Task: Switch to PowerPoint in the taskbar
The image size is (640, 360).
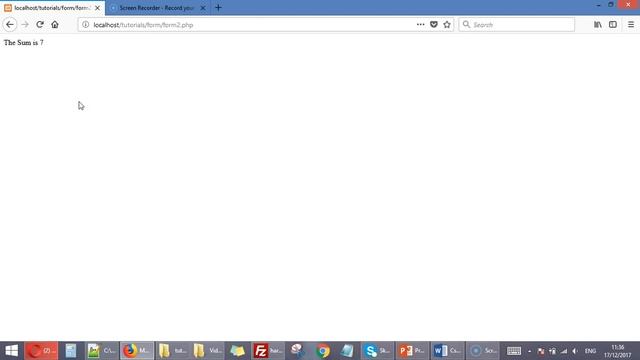Action: [412, 351]
